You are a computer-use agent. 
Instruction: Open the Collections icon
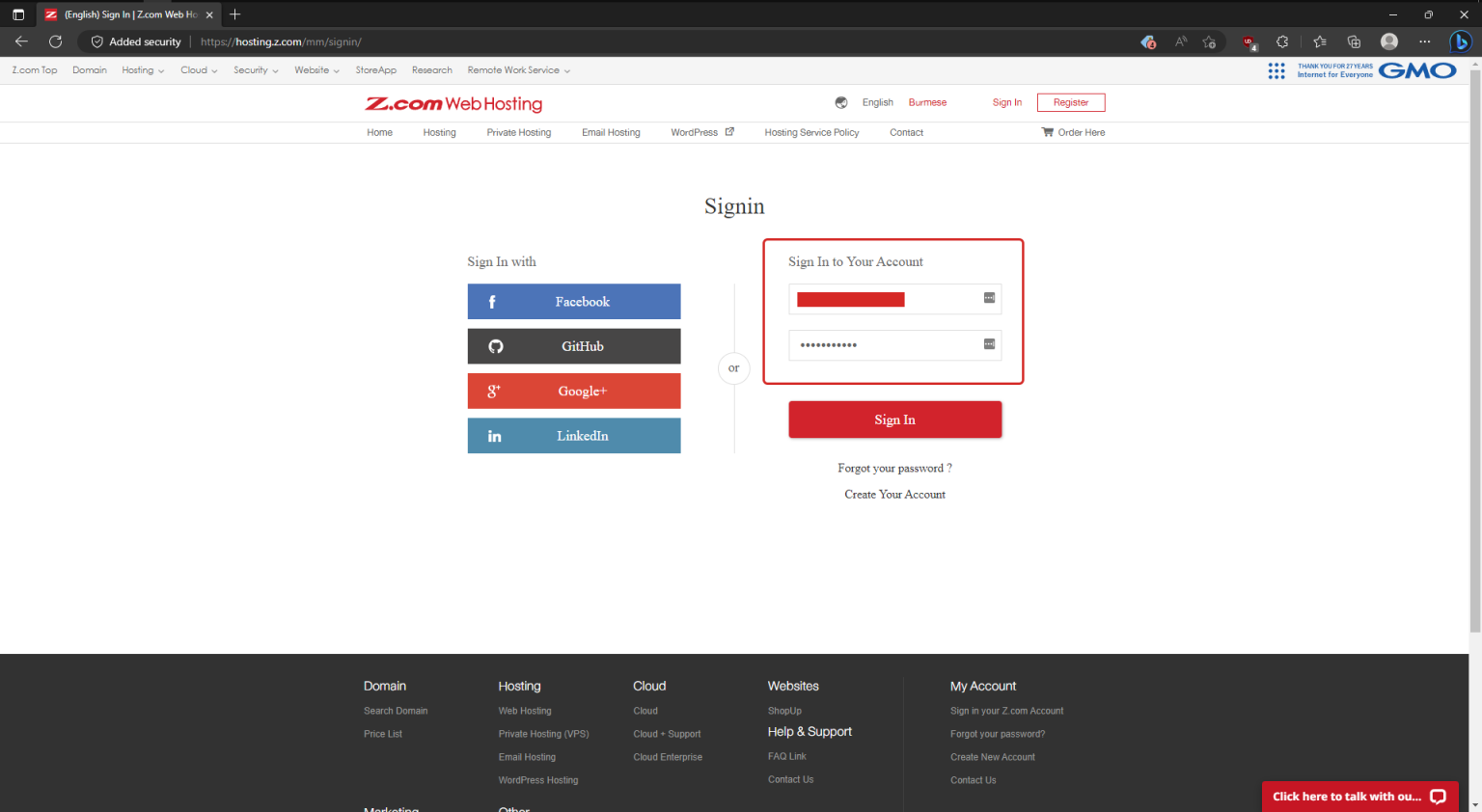(1354, 41)
